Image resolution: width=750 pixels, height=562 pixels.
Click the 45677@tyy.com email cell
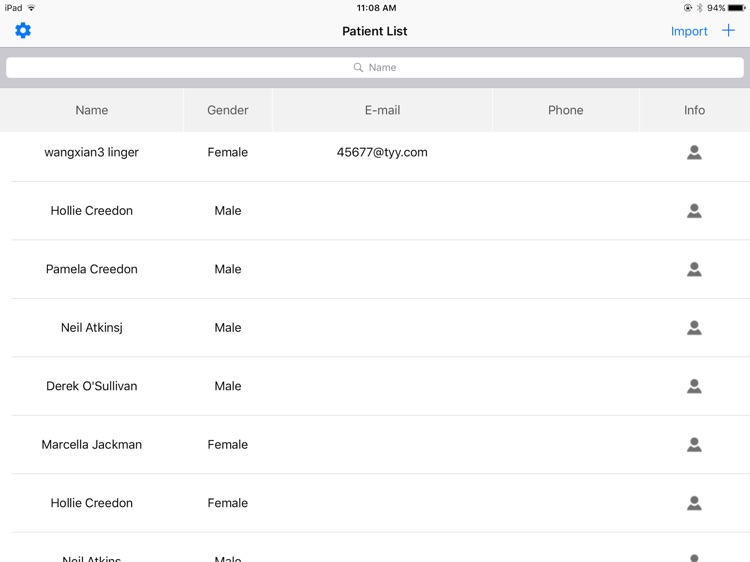pos(382,152)
